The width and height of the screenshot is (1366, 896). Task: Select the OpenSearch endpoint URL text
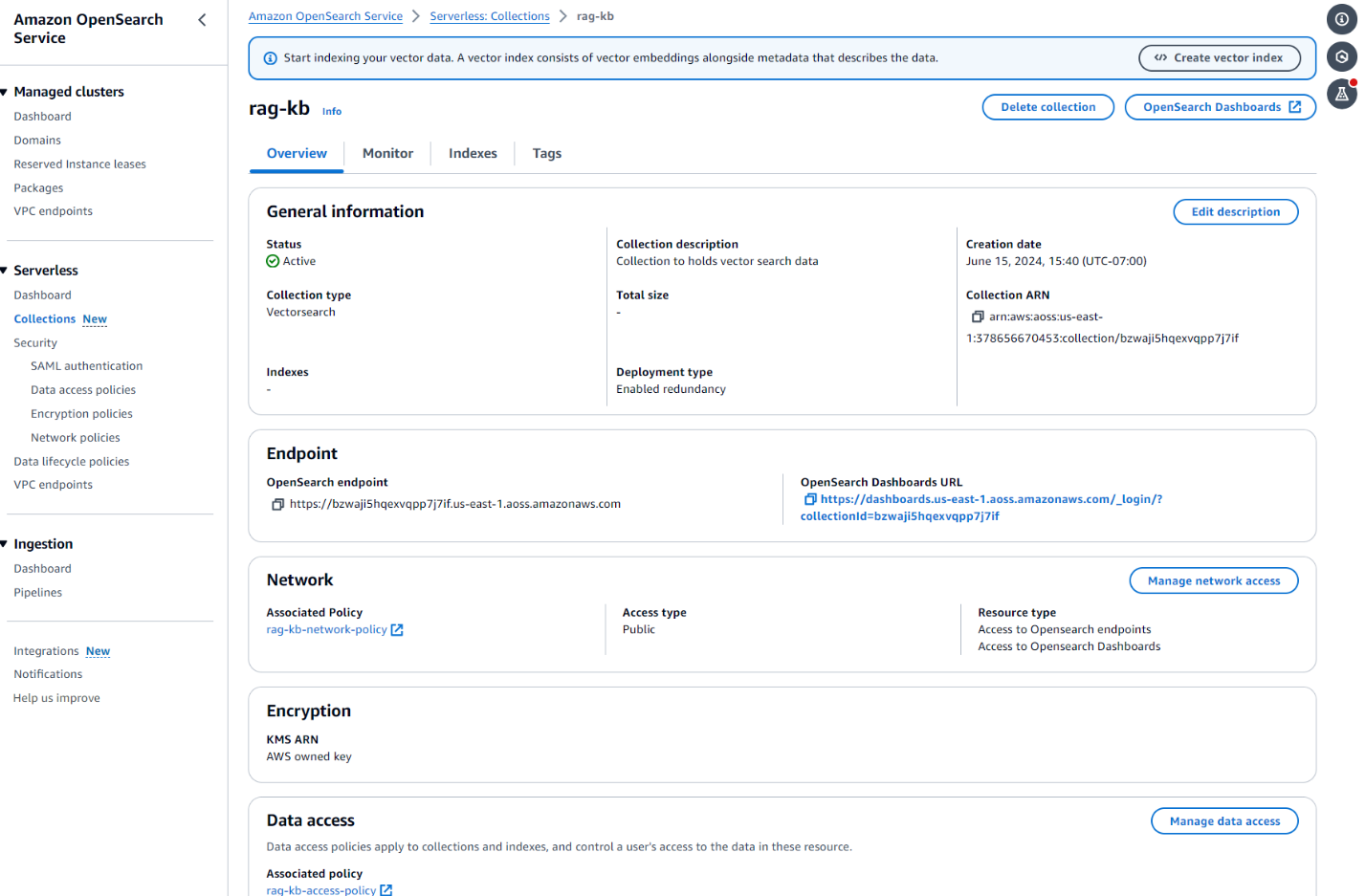[x=455, y=504]
